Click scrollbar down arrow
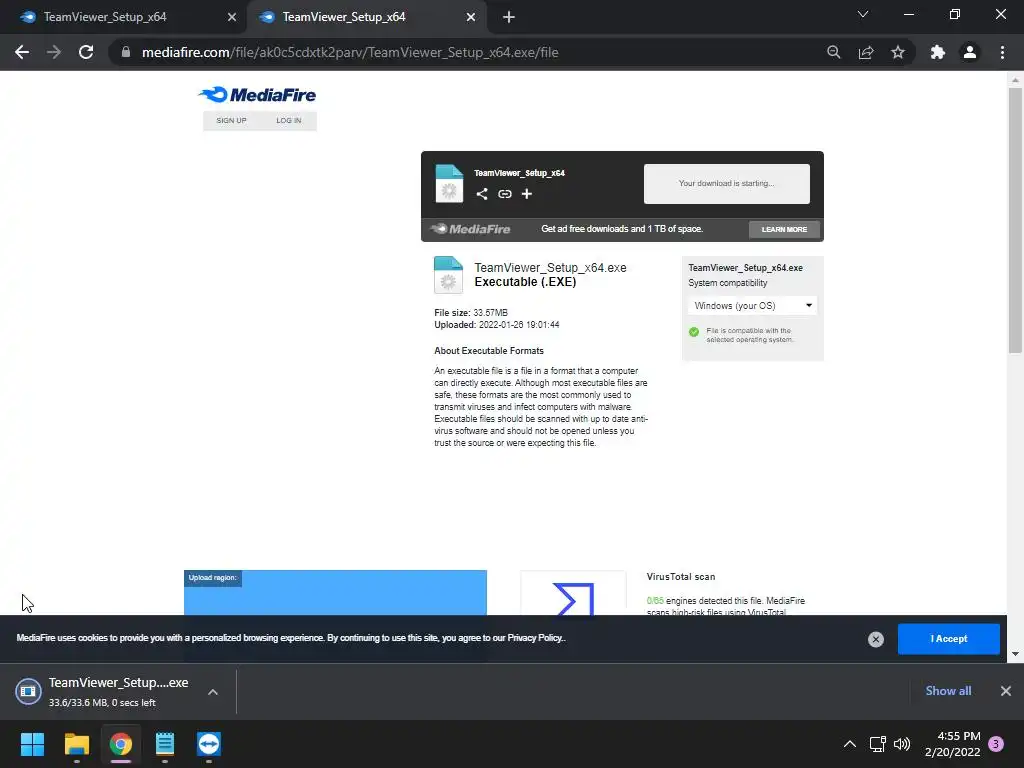Screen dimensions: 1024x768 [1015, 654]
